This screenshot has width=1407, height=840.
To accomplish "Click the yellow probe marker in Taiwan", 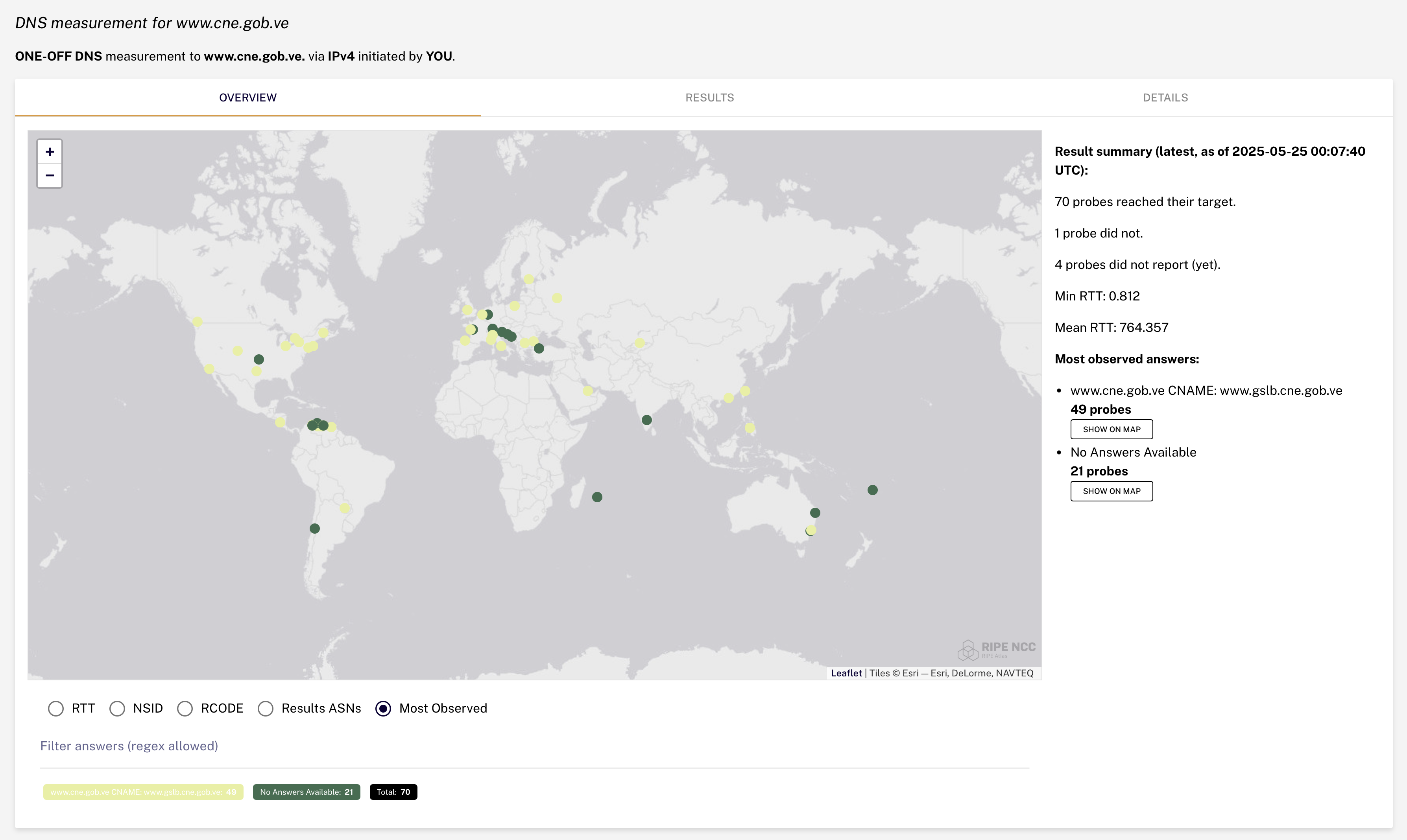I will [745, 391].
